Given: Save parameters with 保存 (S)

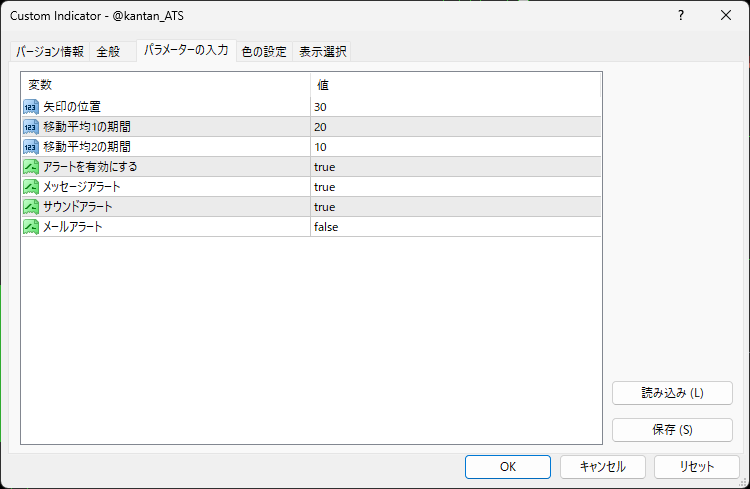Looking at the screenshot, I should (672, 430).
